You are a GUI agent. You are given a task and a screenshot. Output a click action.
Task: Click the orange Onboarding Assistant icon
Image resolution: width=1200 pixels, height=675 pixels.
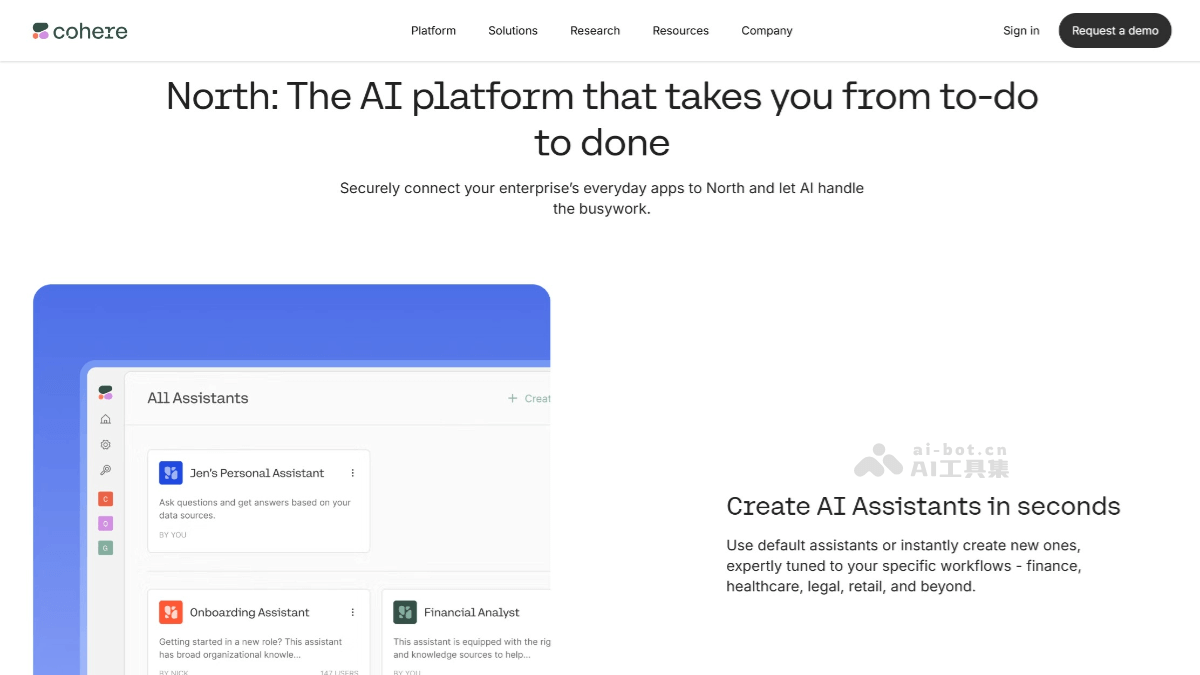pyautogui.click(x=171, y=612)
